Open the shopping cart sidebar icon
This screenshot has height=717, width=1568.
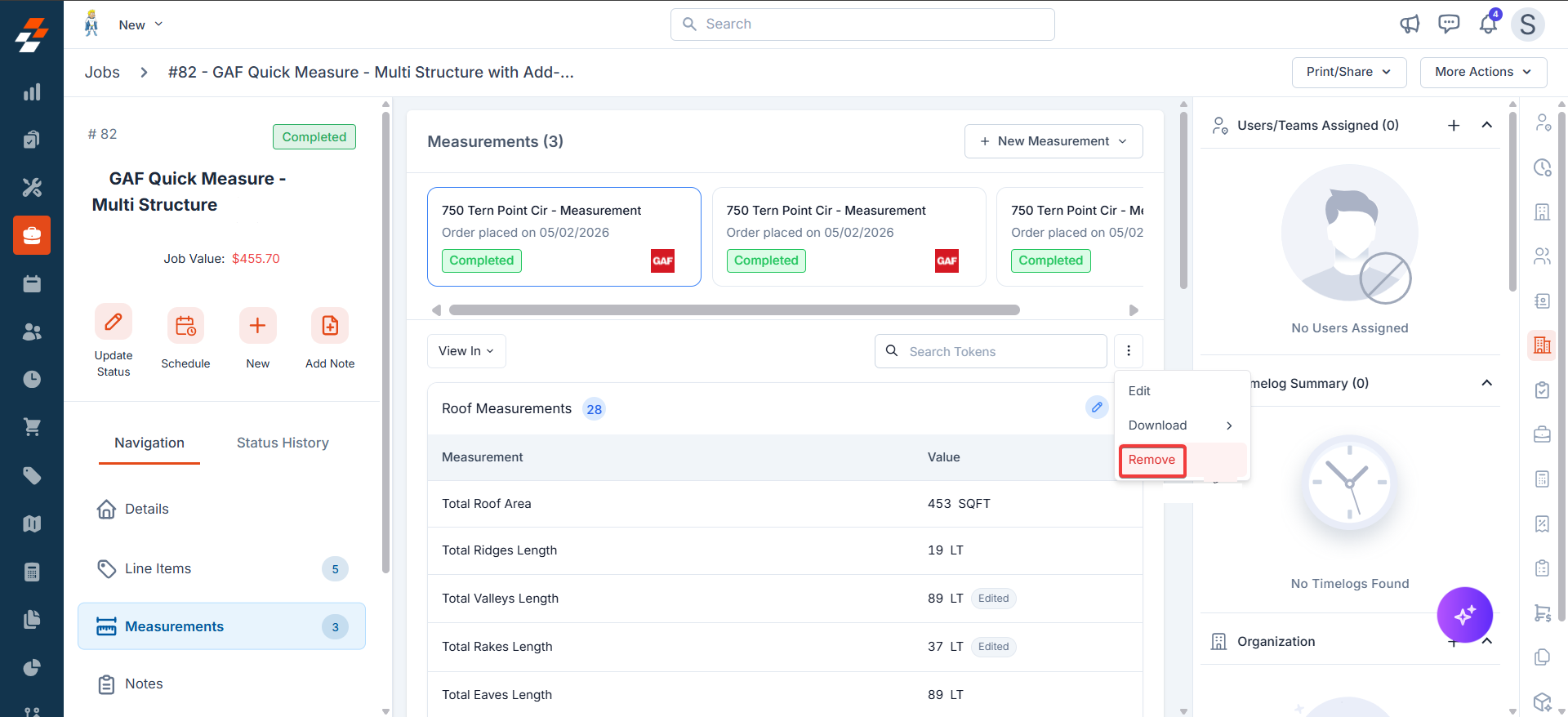click(32, 427)
